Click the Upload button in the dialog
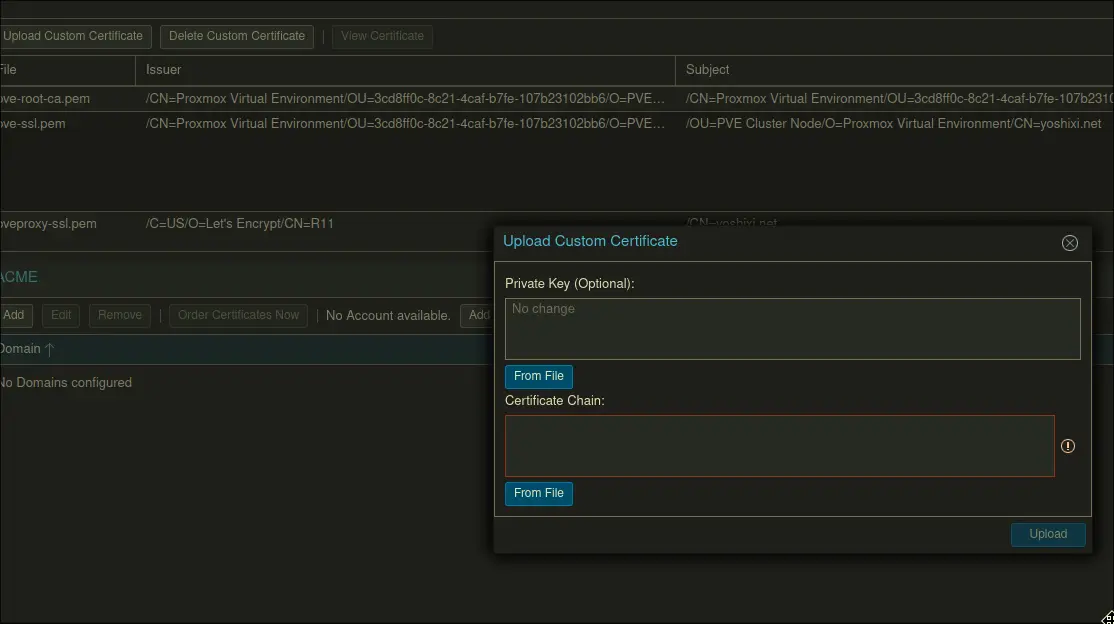Screen dimensions: 1114x624 pos(1047,534)
